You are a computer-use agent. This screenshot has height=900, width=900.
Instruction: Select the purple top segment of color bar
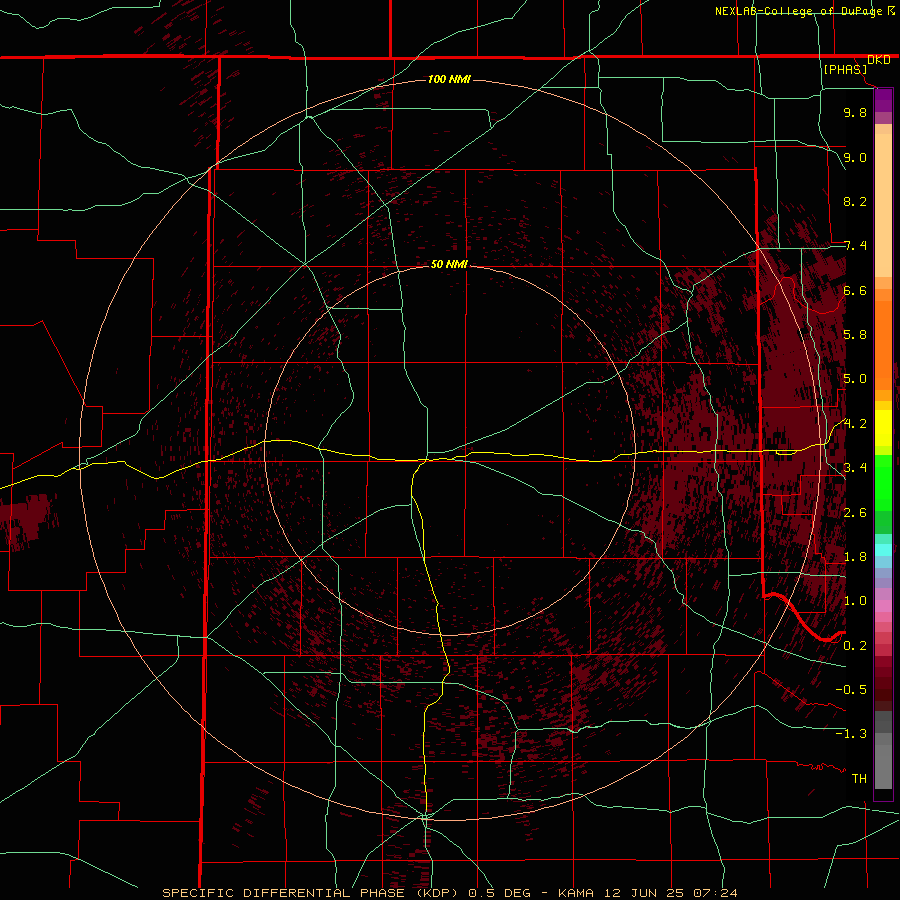coord(883,100)
